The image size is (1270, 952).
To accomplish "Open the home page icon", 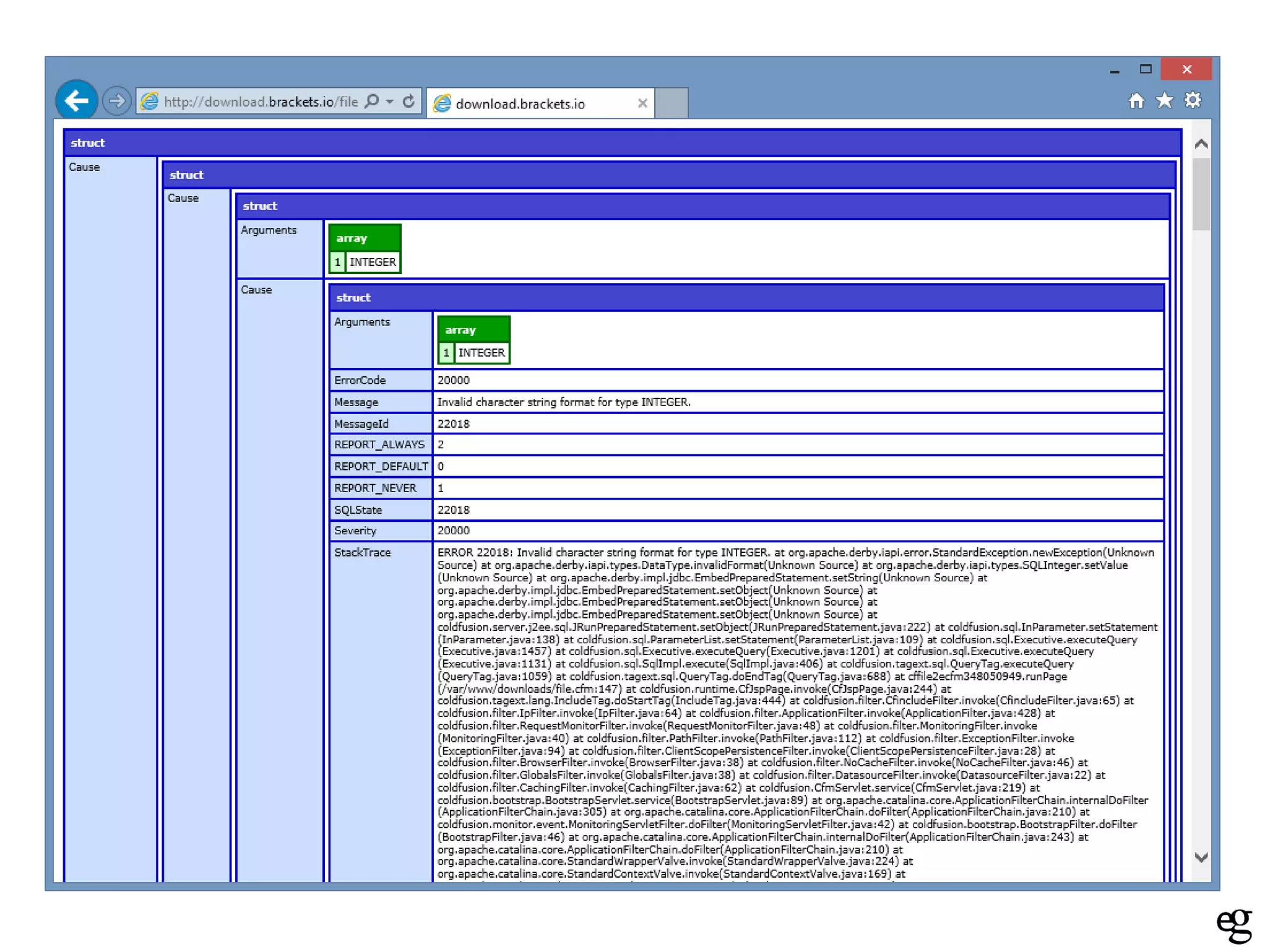I will (1136, 100).
